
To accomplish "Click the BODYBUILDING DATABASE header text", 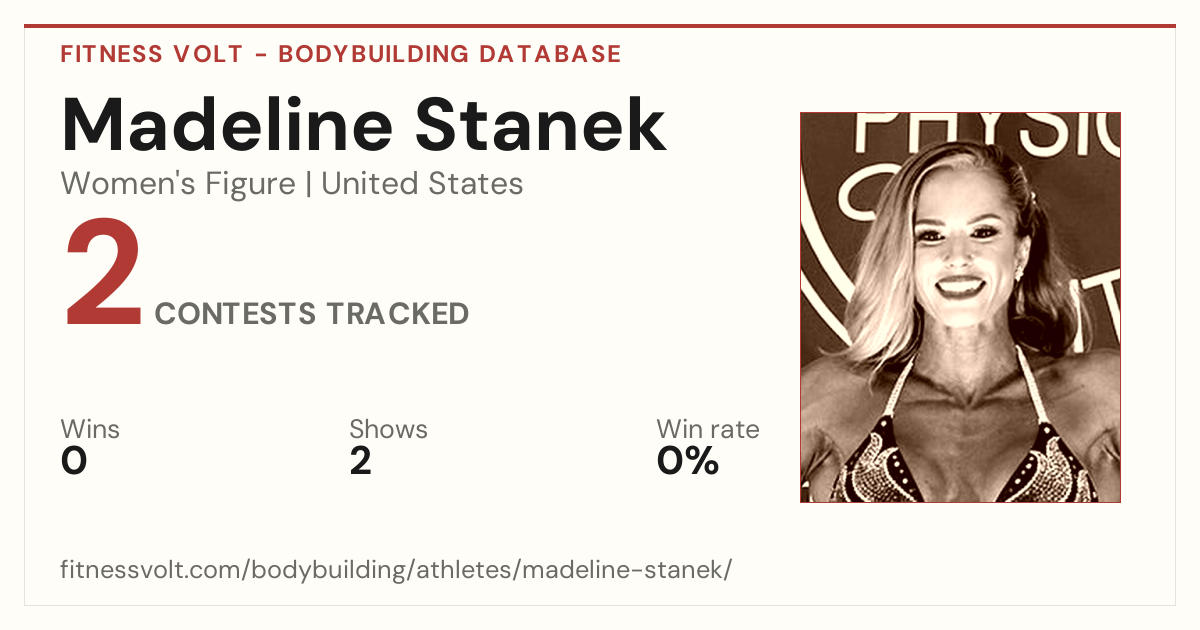I will coord(450,54).
